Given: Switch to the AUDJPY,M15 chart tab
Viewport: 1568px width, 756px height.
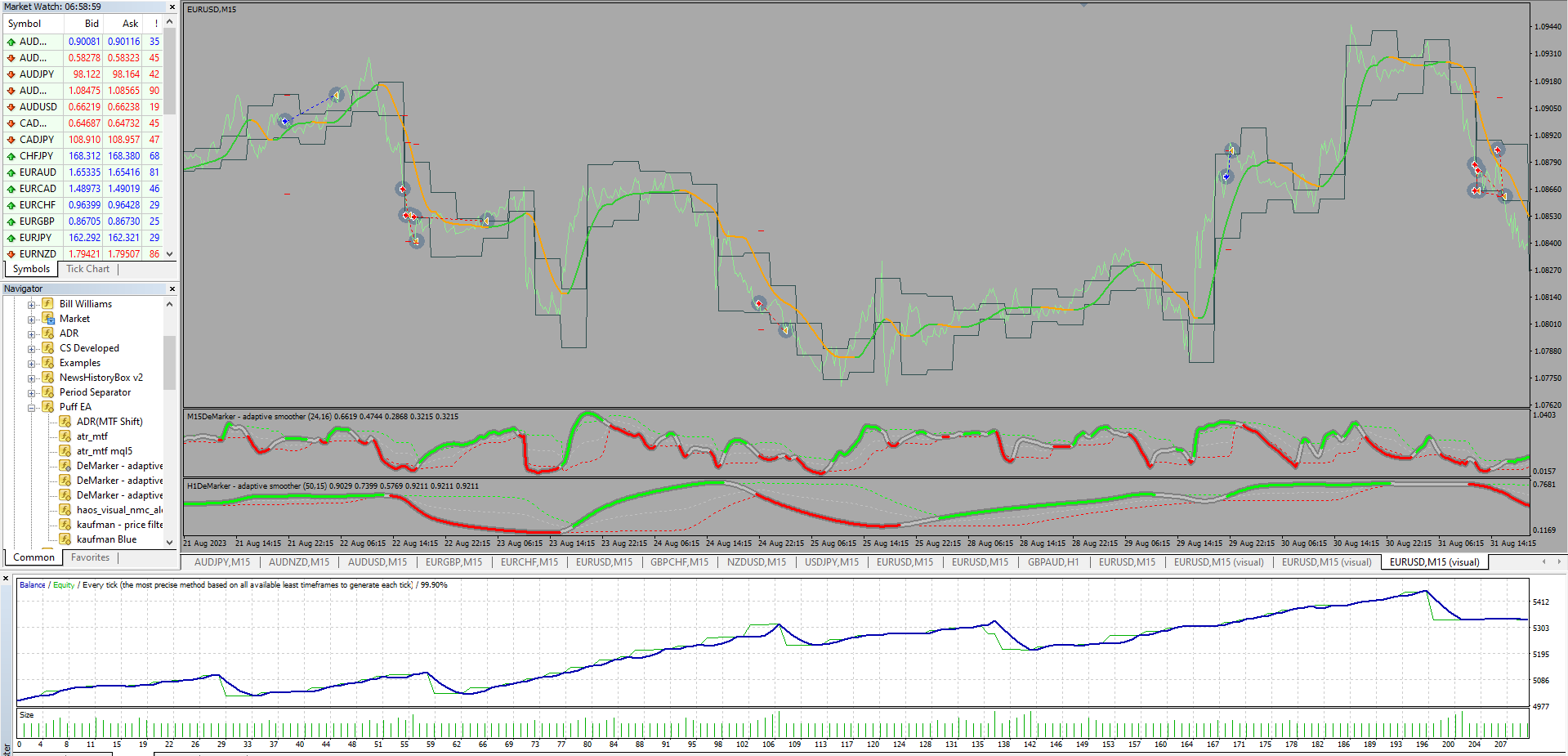Looking at the screenshot, I should click(x=222, y=562).
